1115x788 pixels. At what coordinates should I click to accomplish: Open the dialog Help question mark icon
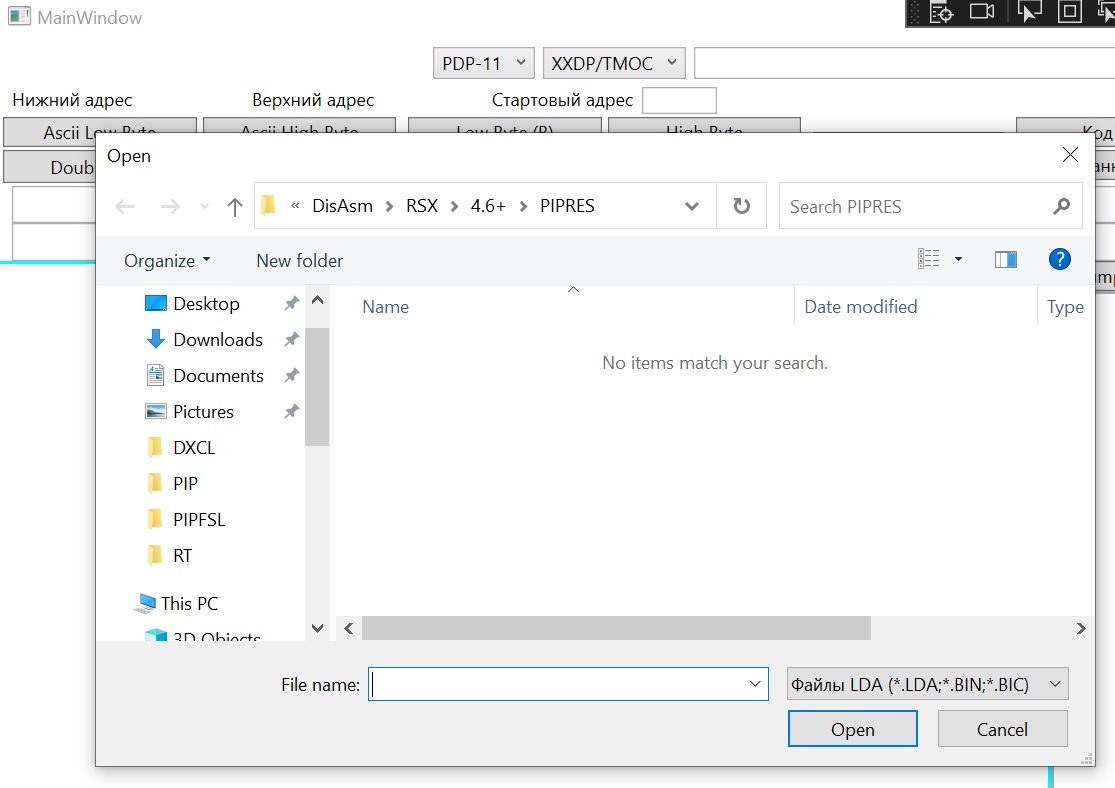click(x=1059, y=260)
